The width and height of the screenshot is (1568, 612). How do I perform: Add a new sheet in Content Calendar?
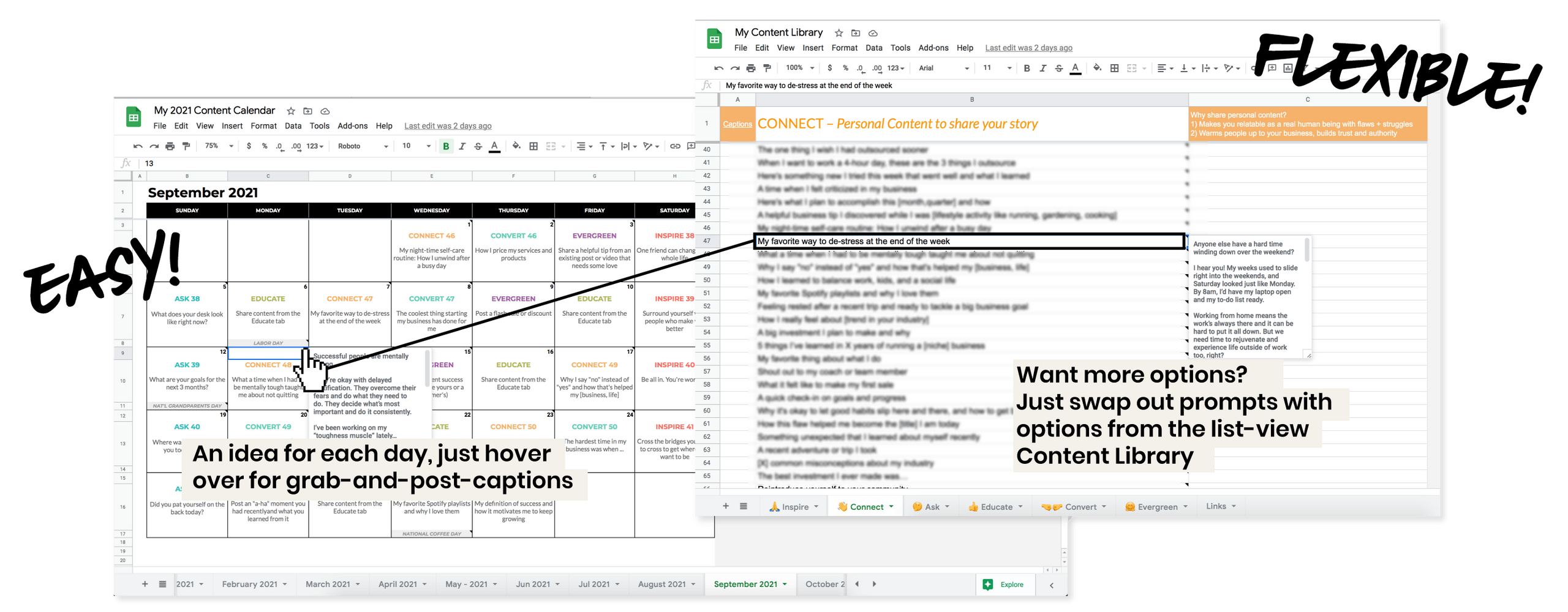[x=145, y=584]
